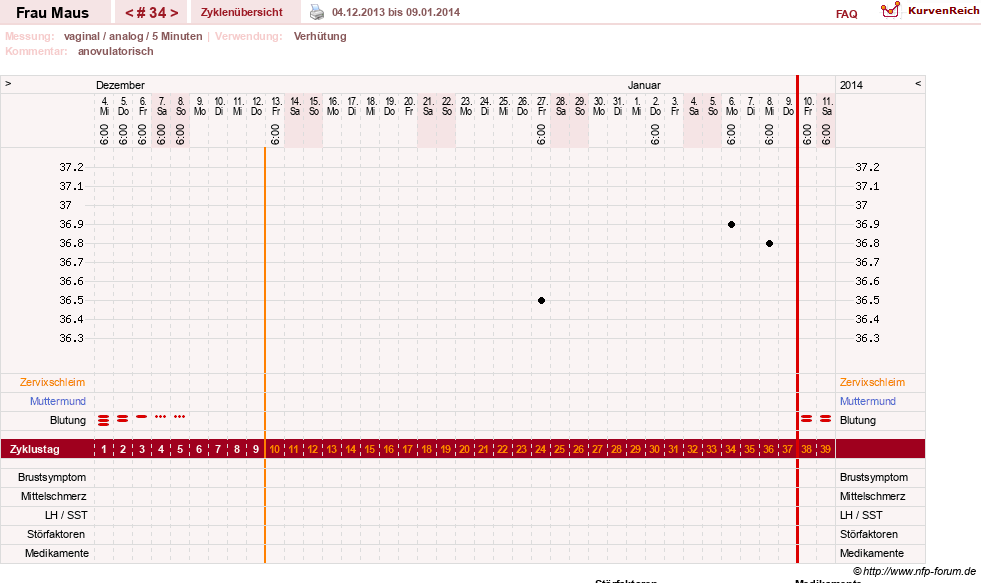Click right Zervixschleim row label
Image resolution: width=981 pixels, height=583 pixels.
pyautogui.click(x=872, y=382)
